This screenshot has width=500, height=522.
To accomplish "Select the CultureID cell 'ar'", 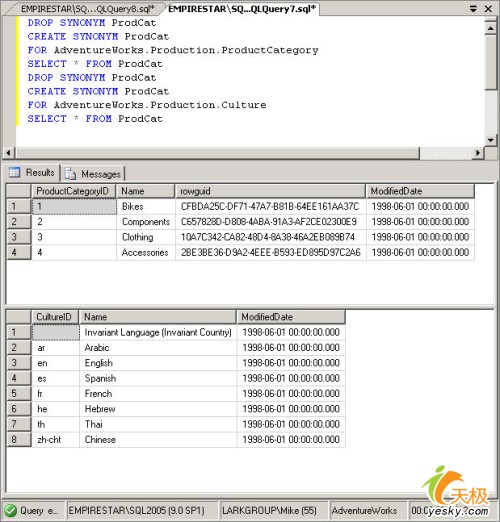I will coord(55,348).
